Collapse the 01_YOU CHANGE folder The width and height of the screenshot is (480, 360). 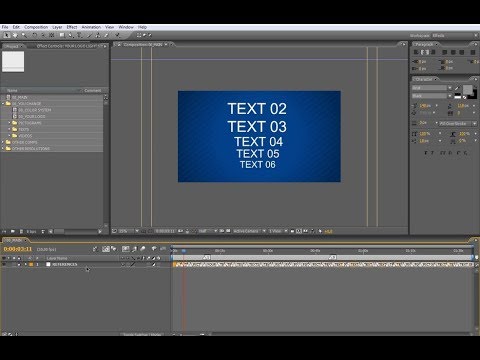coord(3,104)
